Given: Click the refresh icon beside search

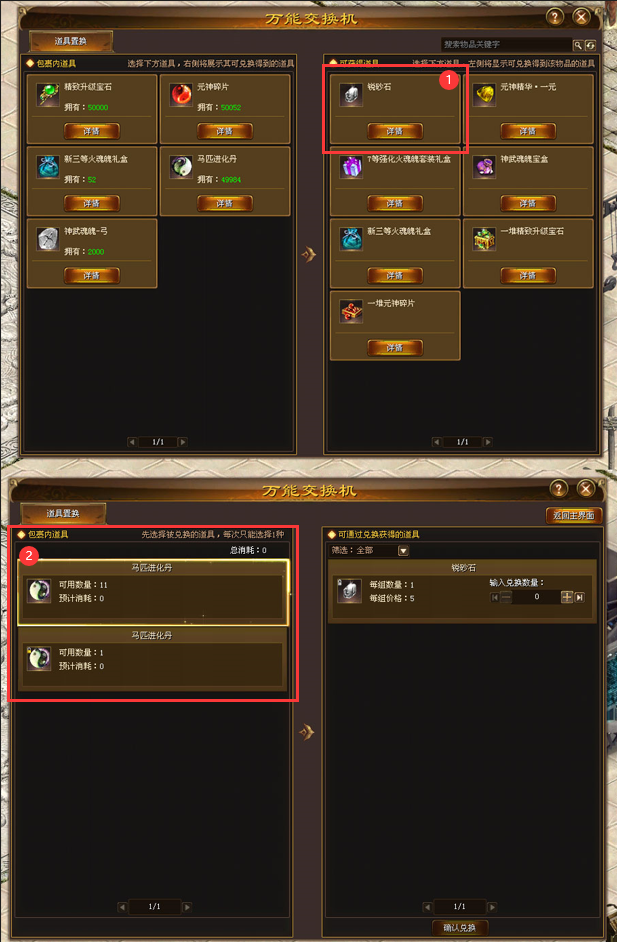Looking at the screenshot, I should point(591,45).
